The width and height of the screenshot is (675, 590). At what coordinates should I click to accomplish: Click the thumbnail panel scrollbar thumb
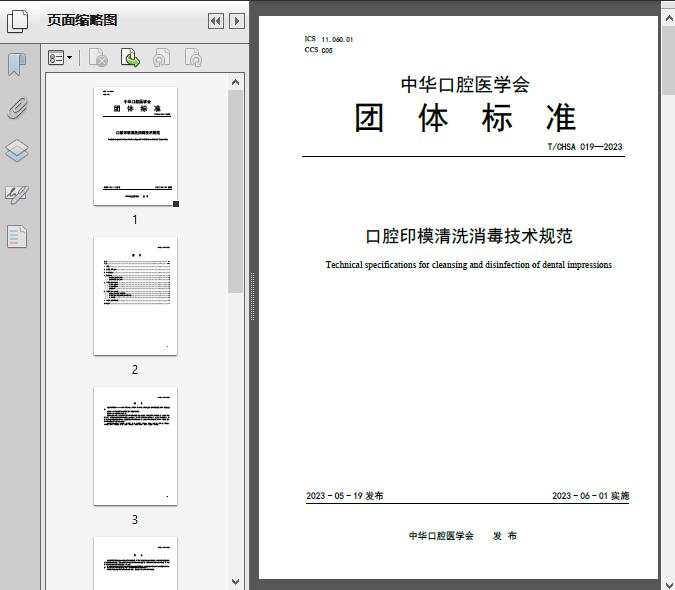[x=235, y=192]
